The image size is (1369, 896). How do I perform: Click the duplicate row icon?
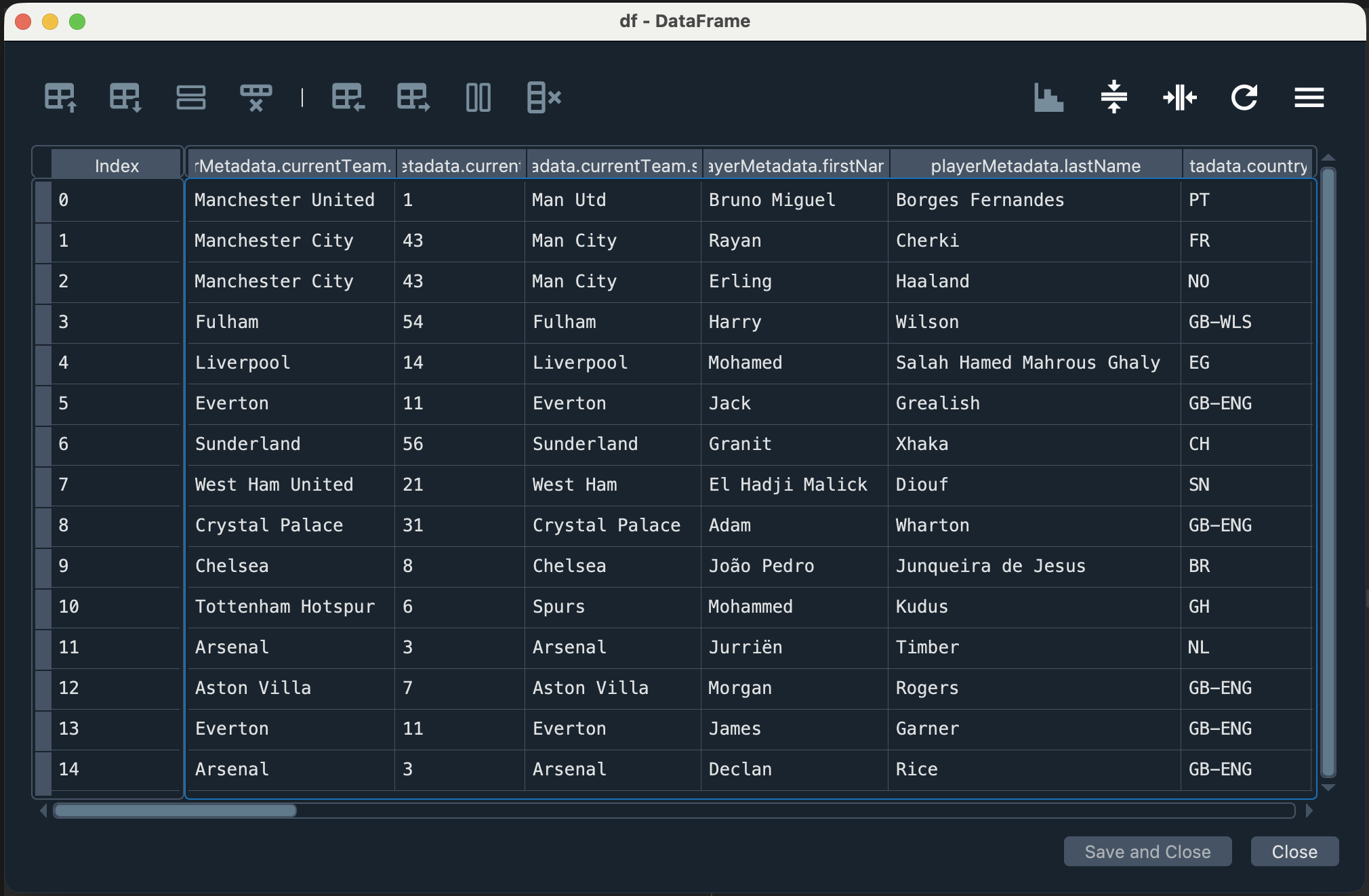(190, 98)
